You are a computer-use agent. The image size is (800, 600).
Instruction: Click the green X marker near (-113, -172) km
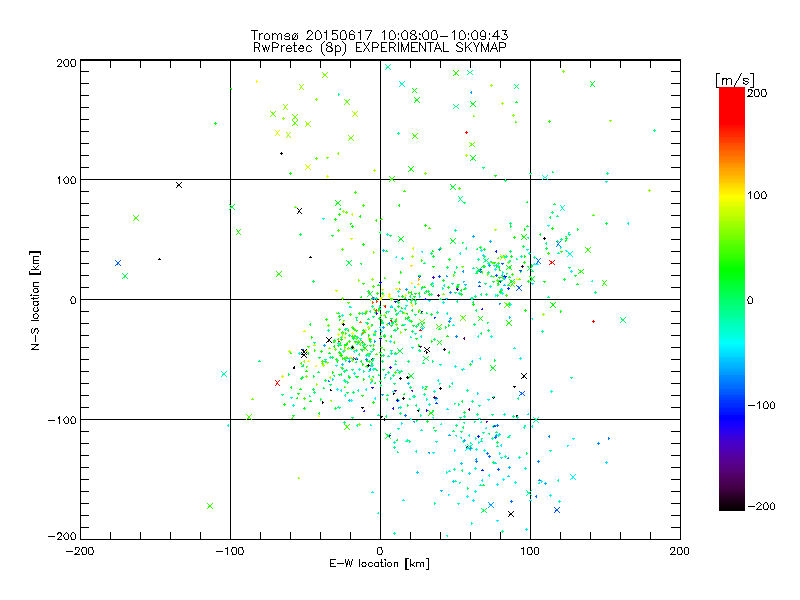[x=210, y=506]
